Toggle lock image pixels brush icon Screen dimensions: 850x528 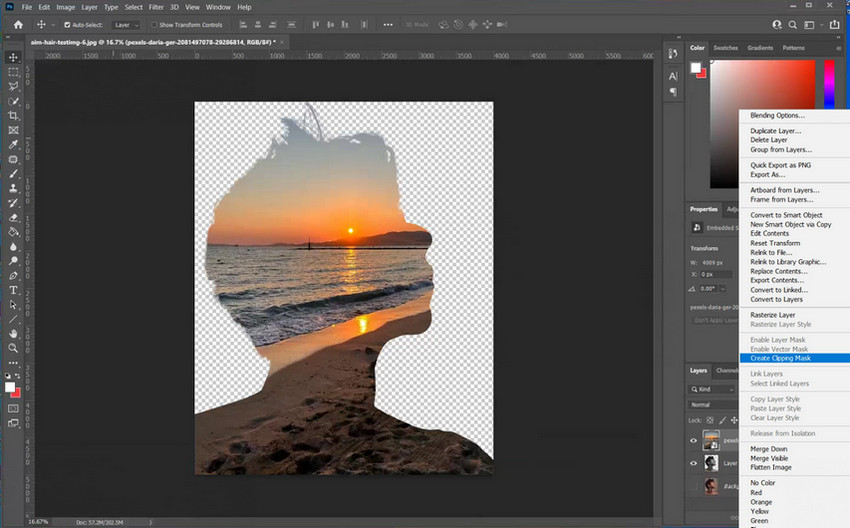[x=722, y=420]
